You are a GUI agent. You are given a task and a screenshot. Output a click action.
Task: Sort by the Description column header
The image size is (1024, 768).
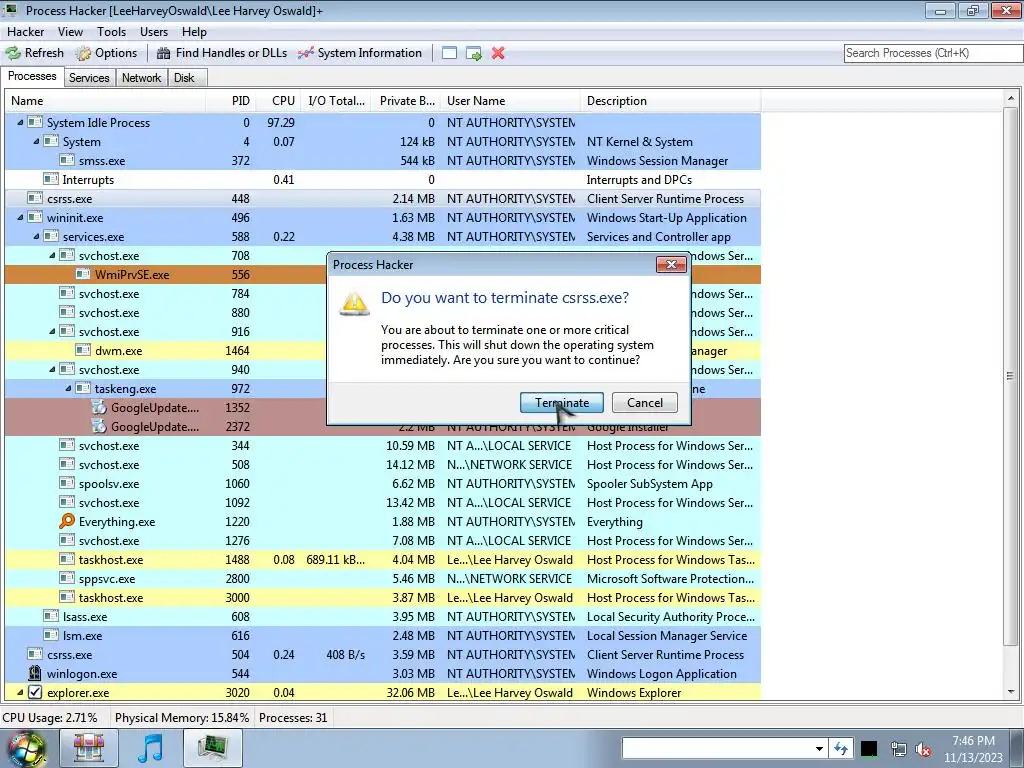671,101
